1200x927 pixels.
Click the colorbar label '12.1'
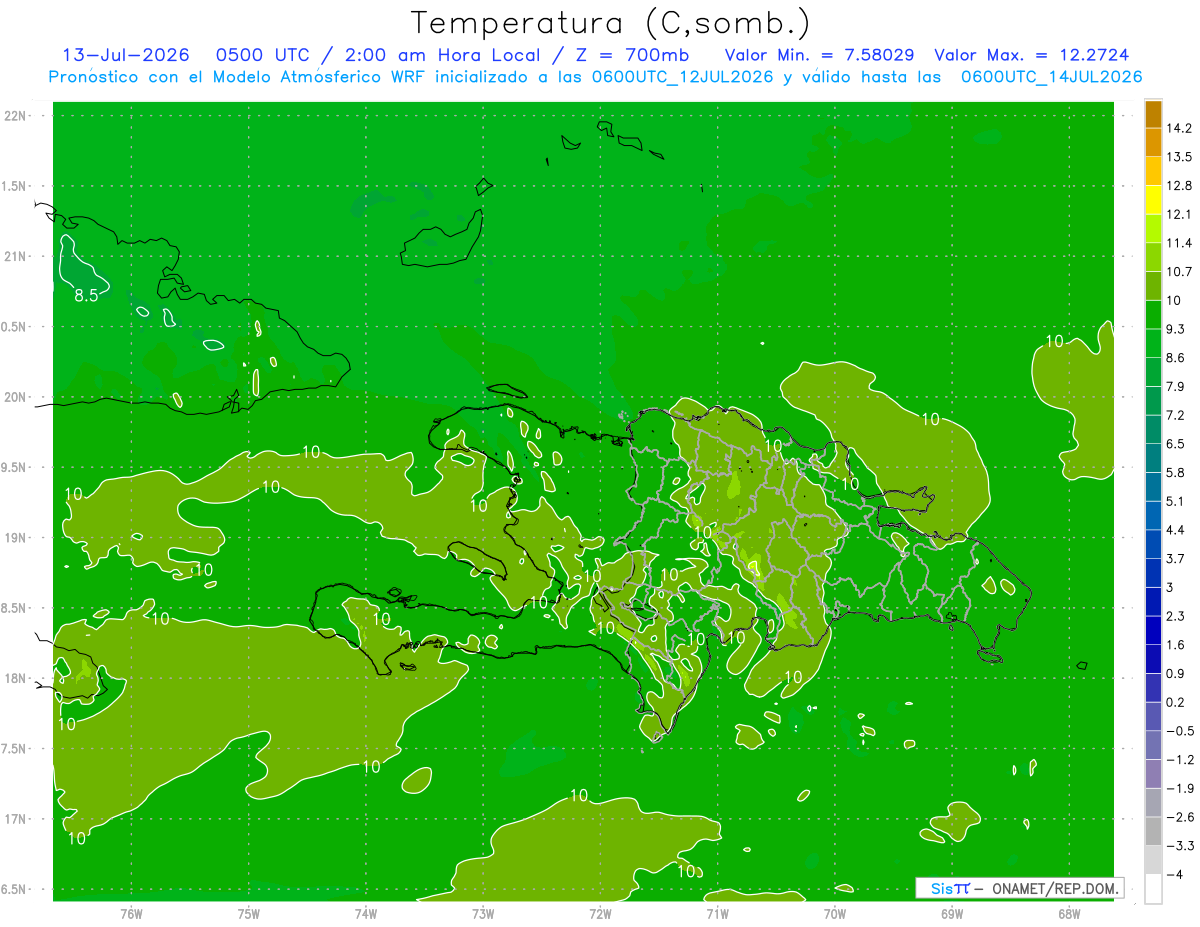tap(1181, 214)
